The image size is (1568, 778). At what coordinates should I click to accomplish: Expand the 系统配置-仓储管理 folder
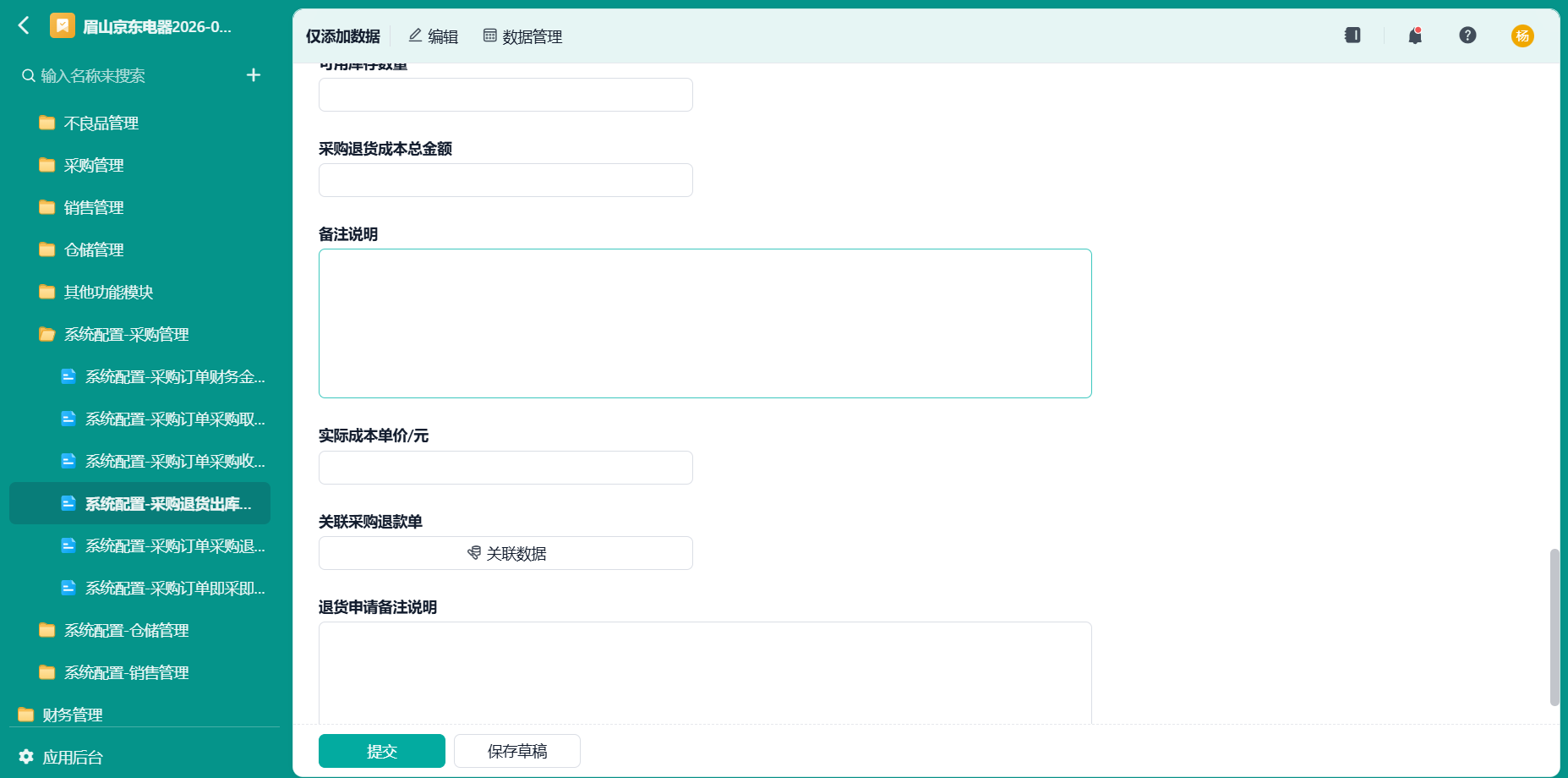pos(139,631)
